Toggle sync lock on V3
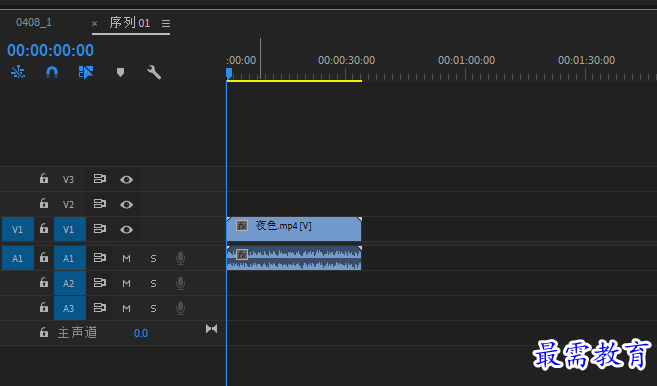This screenshot has width=657, height=386. coord(100,179)
